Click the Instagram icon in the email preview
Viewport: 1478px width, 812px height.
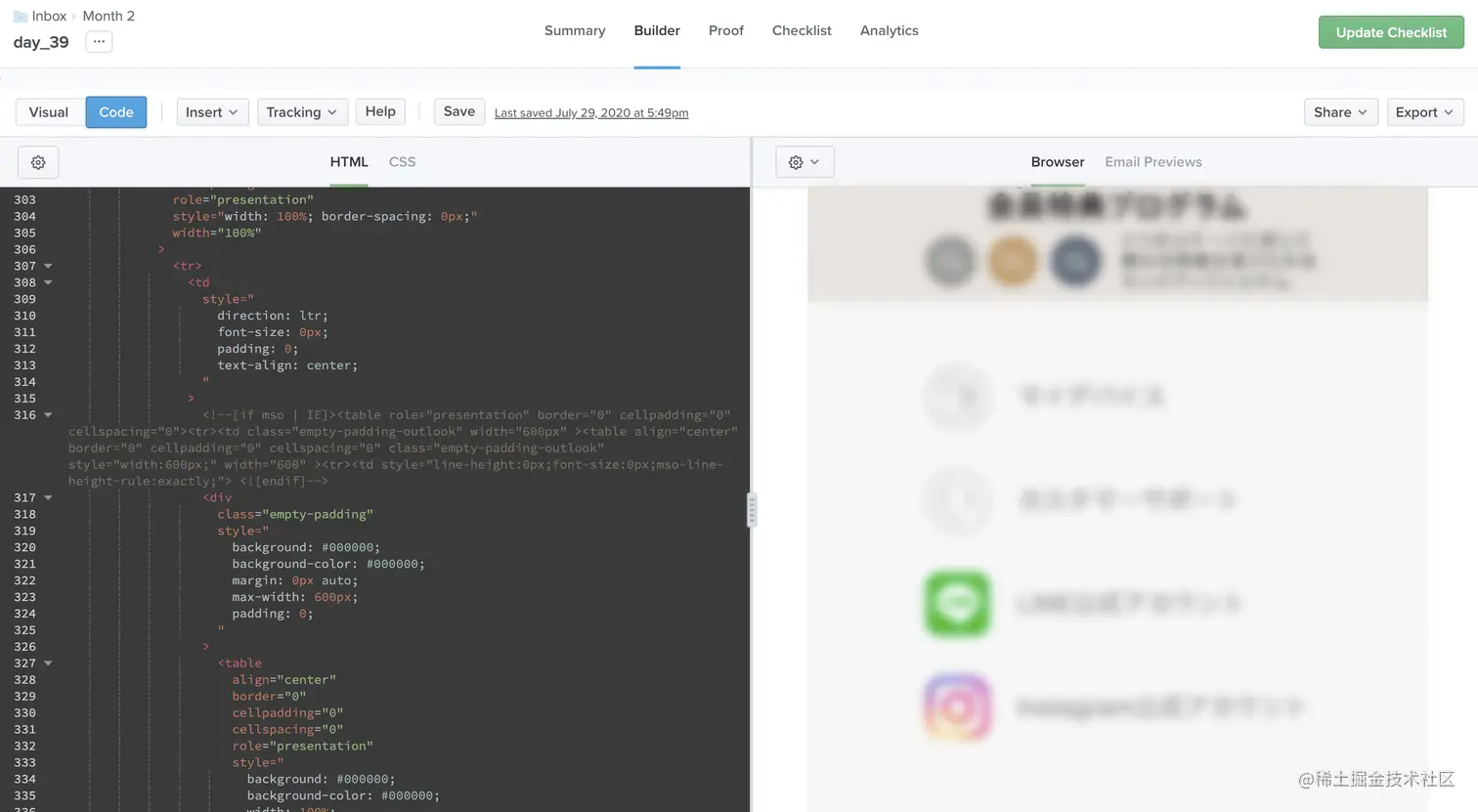(956, 706)
